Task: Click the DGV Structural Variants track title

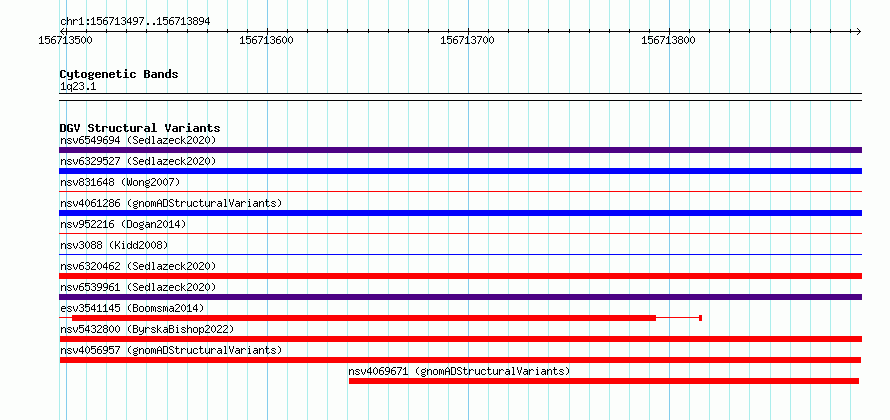Action: (x=140, y=128)
